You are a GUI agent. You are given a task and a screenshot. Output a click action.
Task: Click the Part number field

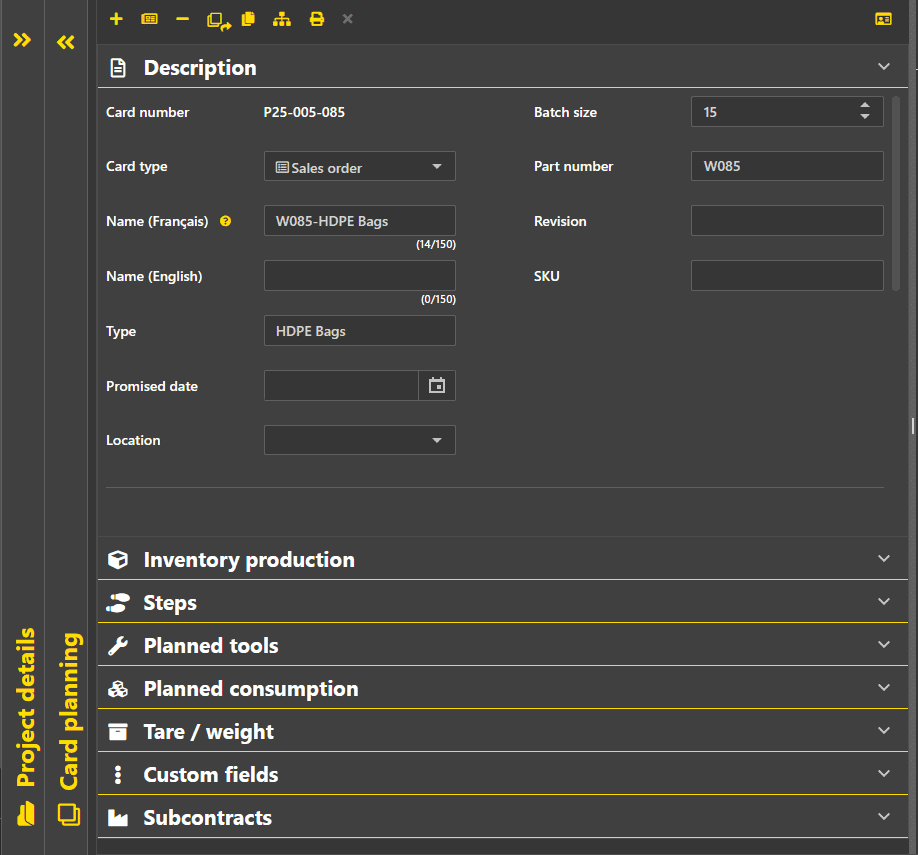coord(786,167)
